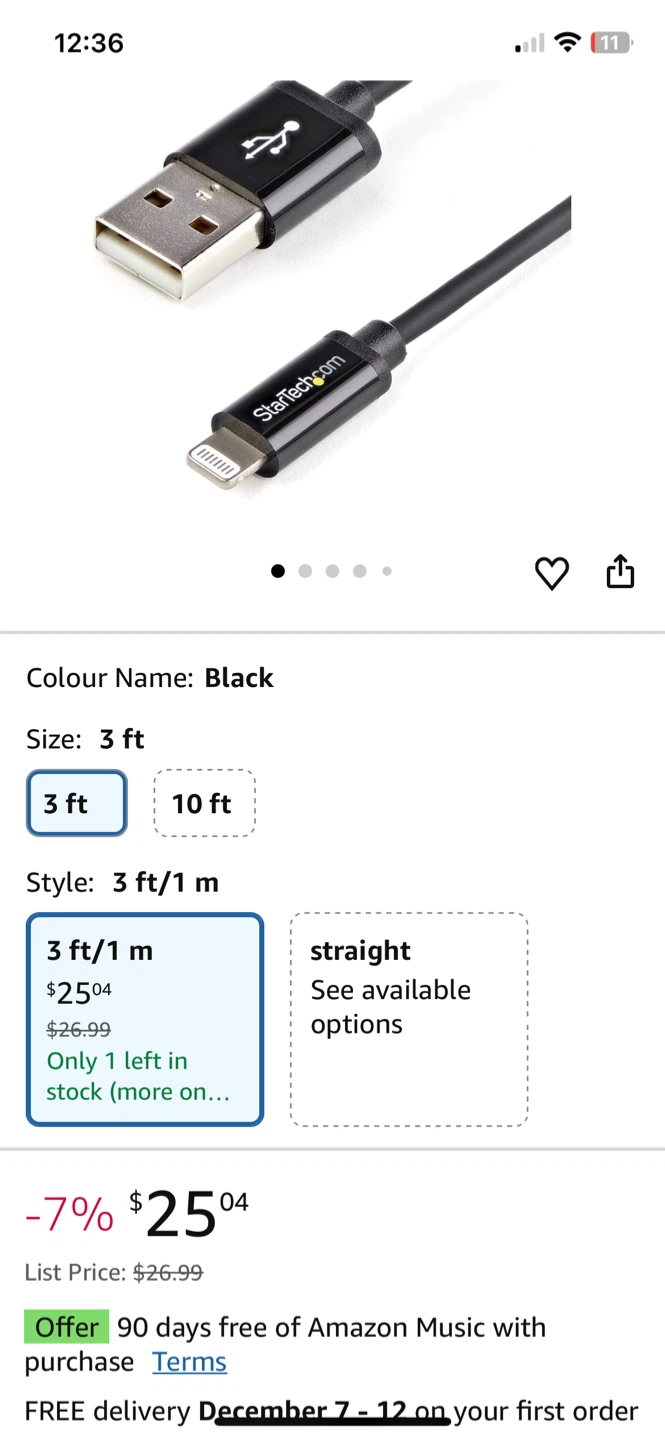Tap the $25.04 discounted price

pyautogui.click(x=189, y=1213)
